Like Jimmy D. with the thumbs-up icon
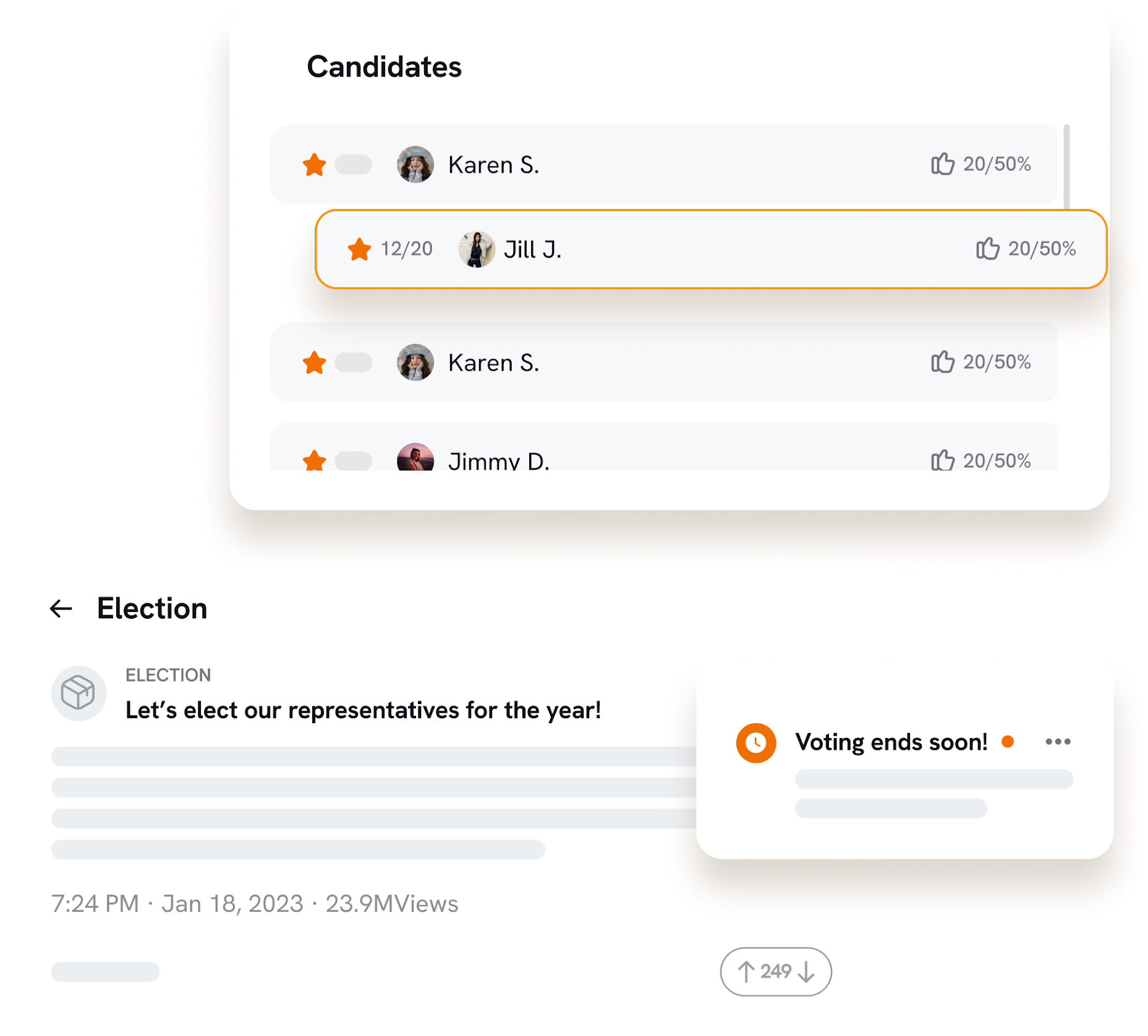1148x1036 pixels. (x=942, y=461)
